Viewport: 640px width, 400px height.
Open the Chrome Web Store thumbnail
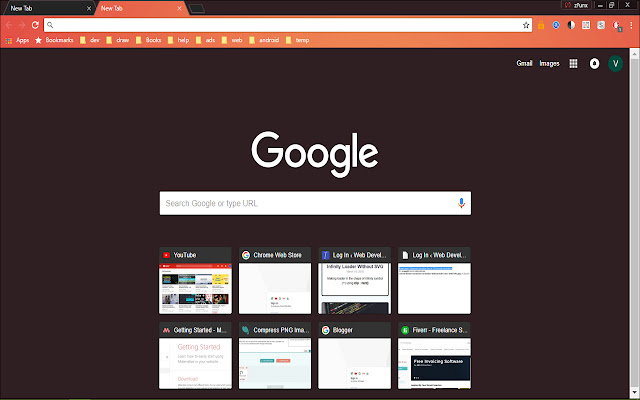(275, 289)
